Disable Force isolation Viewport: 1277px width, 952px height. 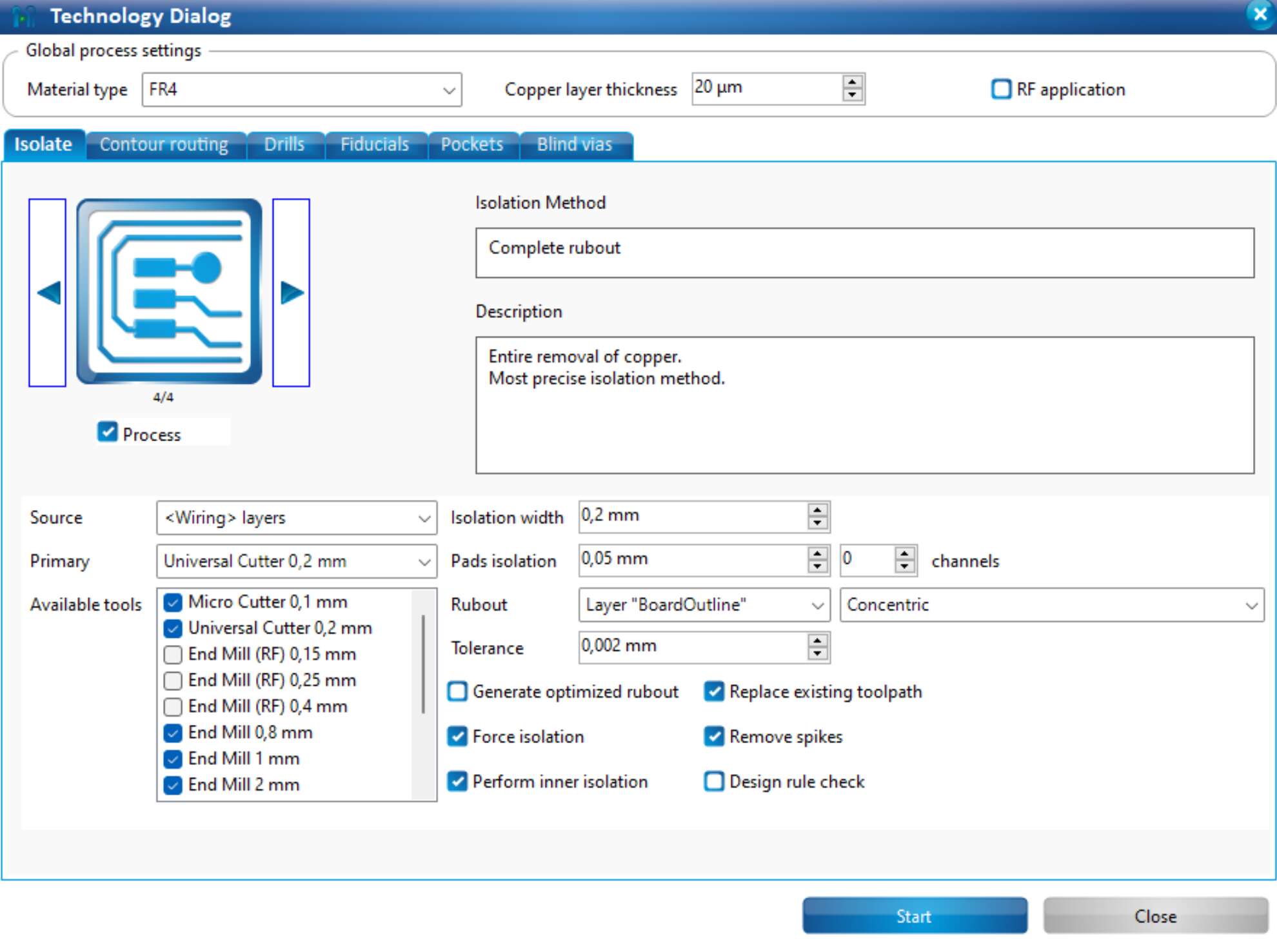click(x=457, y=737)
